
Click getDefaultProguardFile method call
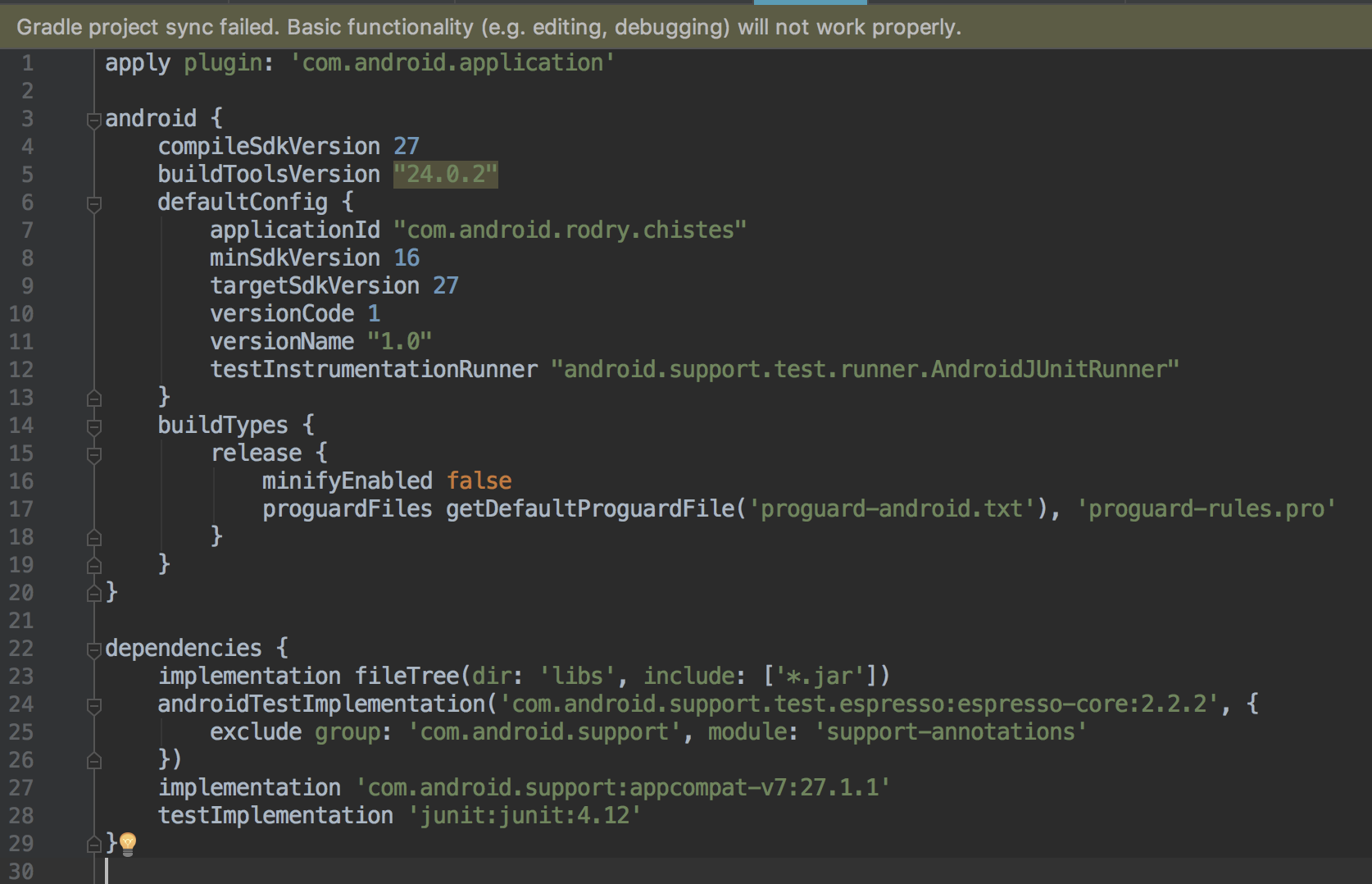click(590, 508)
